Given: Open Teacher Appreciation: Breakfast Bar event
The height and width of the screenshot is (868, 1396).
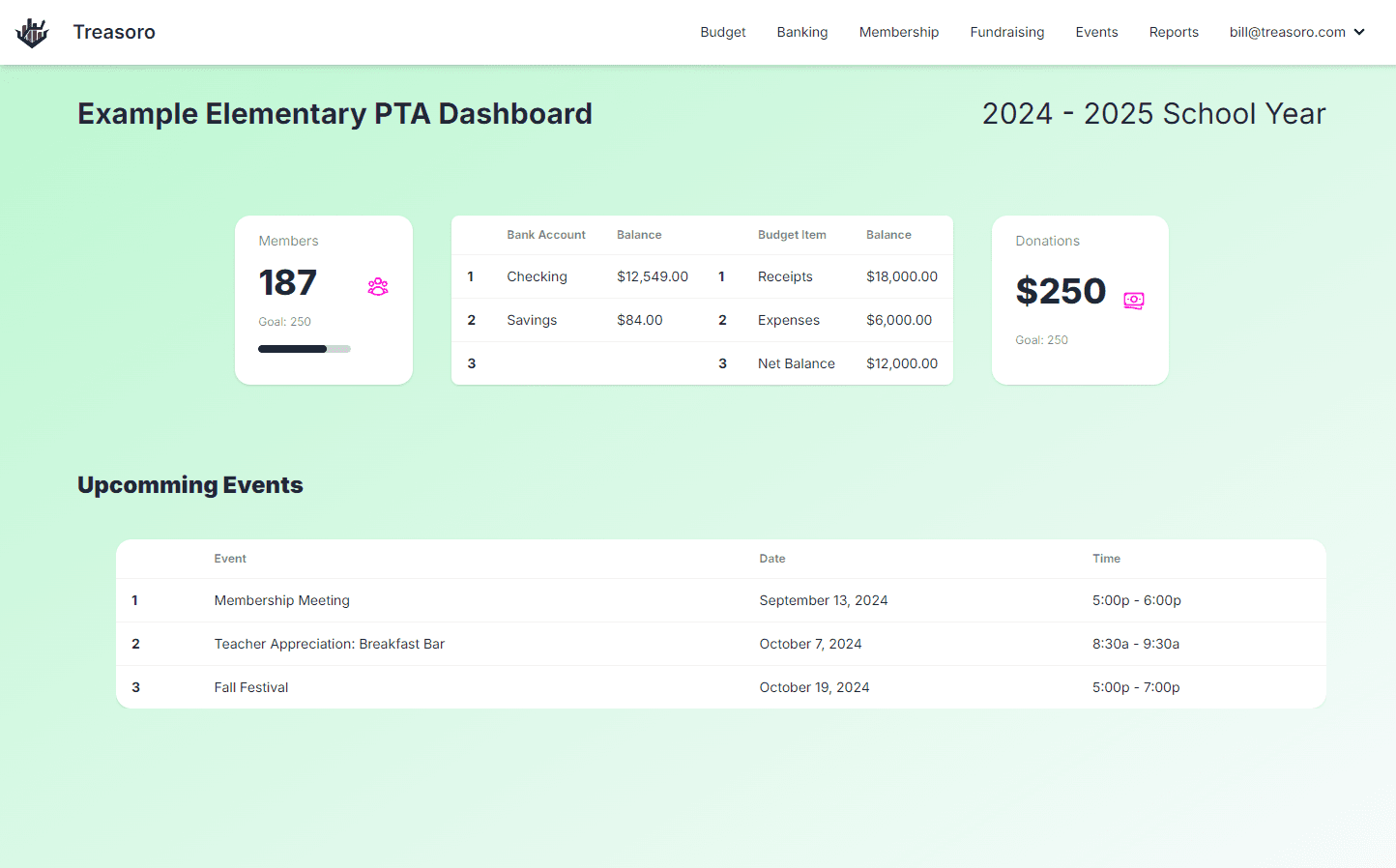Looking at the screenshot, I should (x=330, y=644).
